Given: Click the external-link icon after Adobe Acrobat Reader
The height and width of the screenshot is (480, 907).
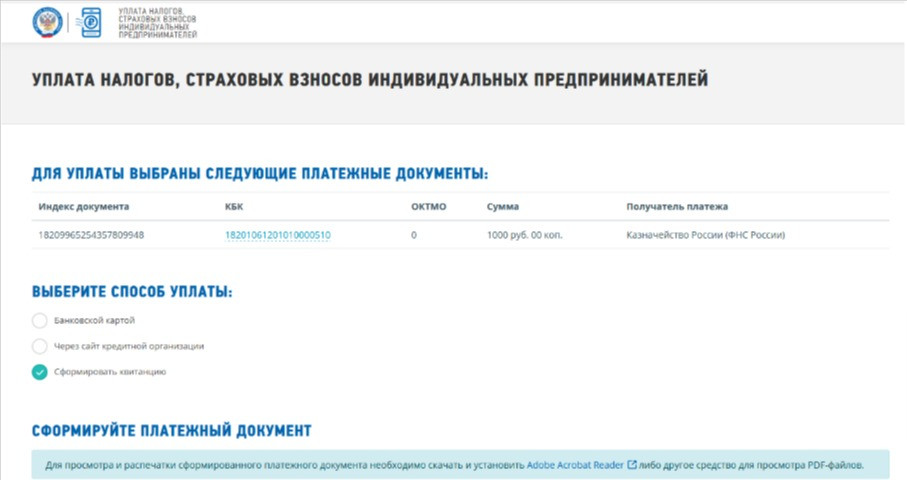Looking at the screenshot, I should 632,464.
